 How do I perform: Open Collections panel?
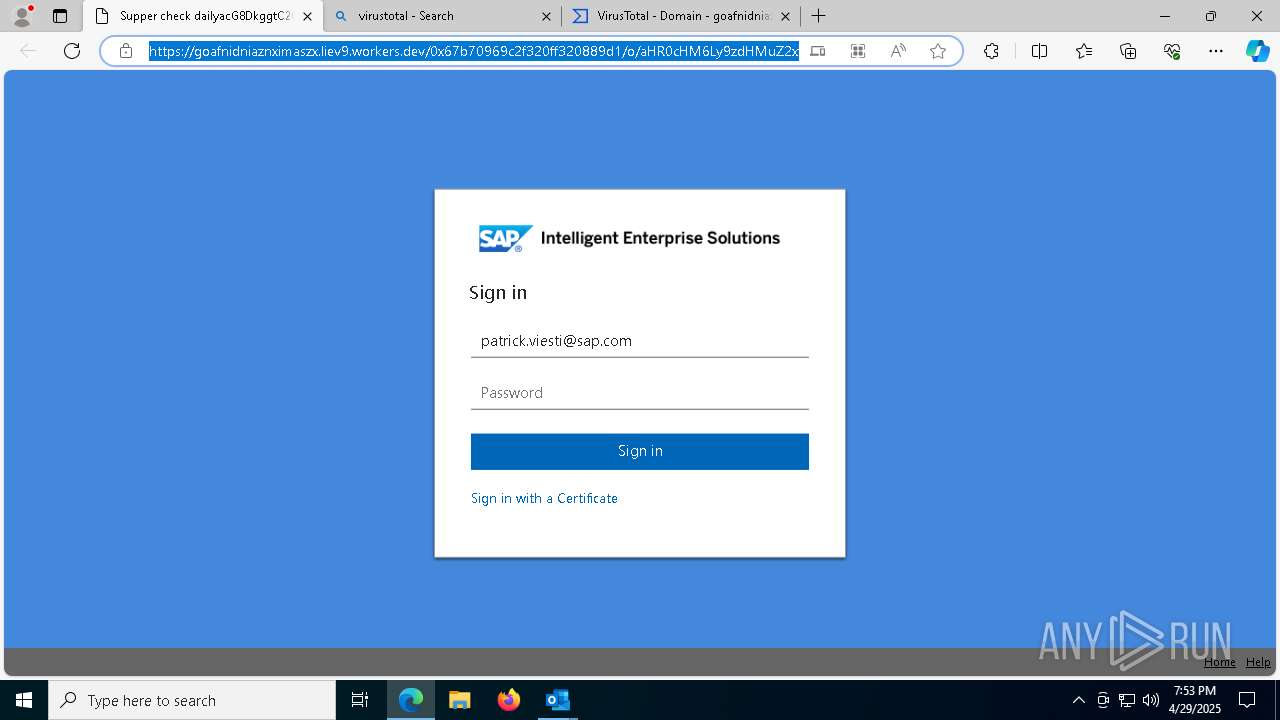click(x=1128, y=51)
